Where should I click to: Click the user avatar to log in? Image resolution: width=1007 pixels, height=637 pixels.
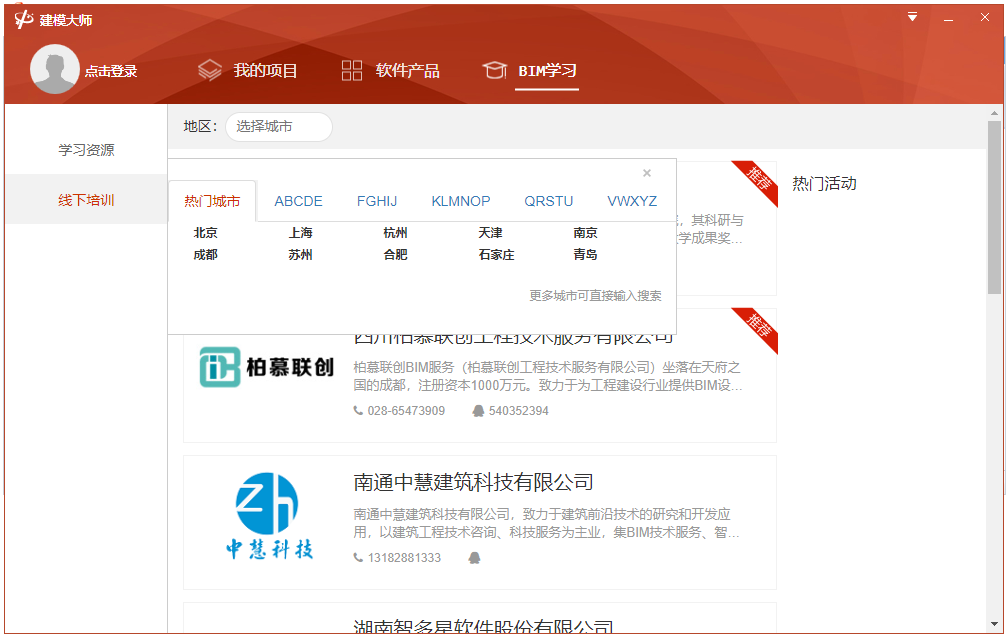[54, 69]
